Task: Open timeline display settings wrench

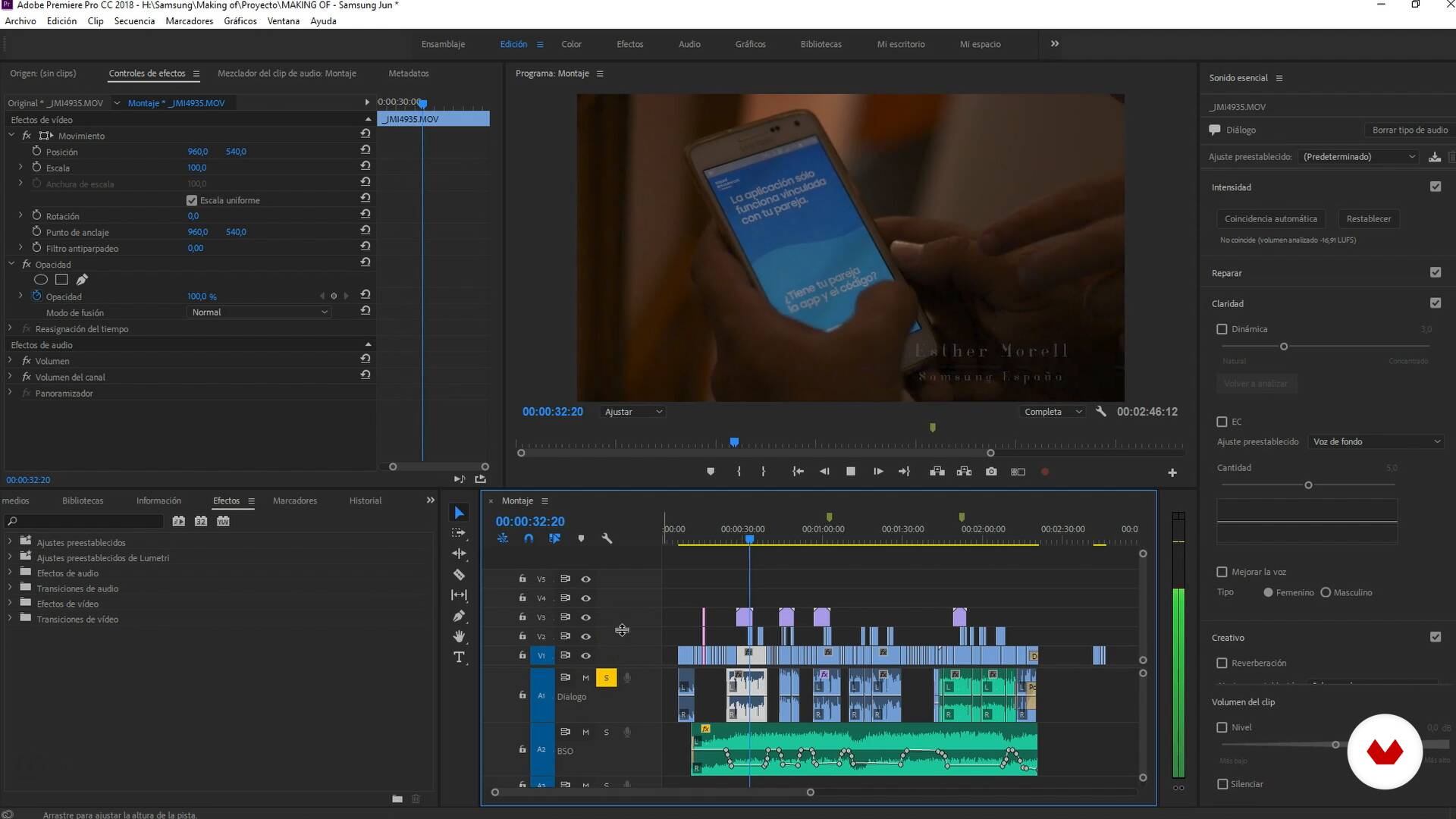Action: pyautogui.click(x=607, y=538)
